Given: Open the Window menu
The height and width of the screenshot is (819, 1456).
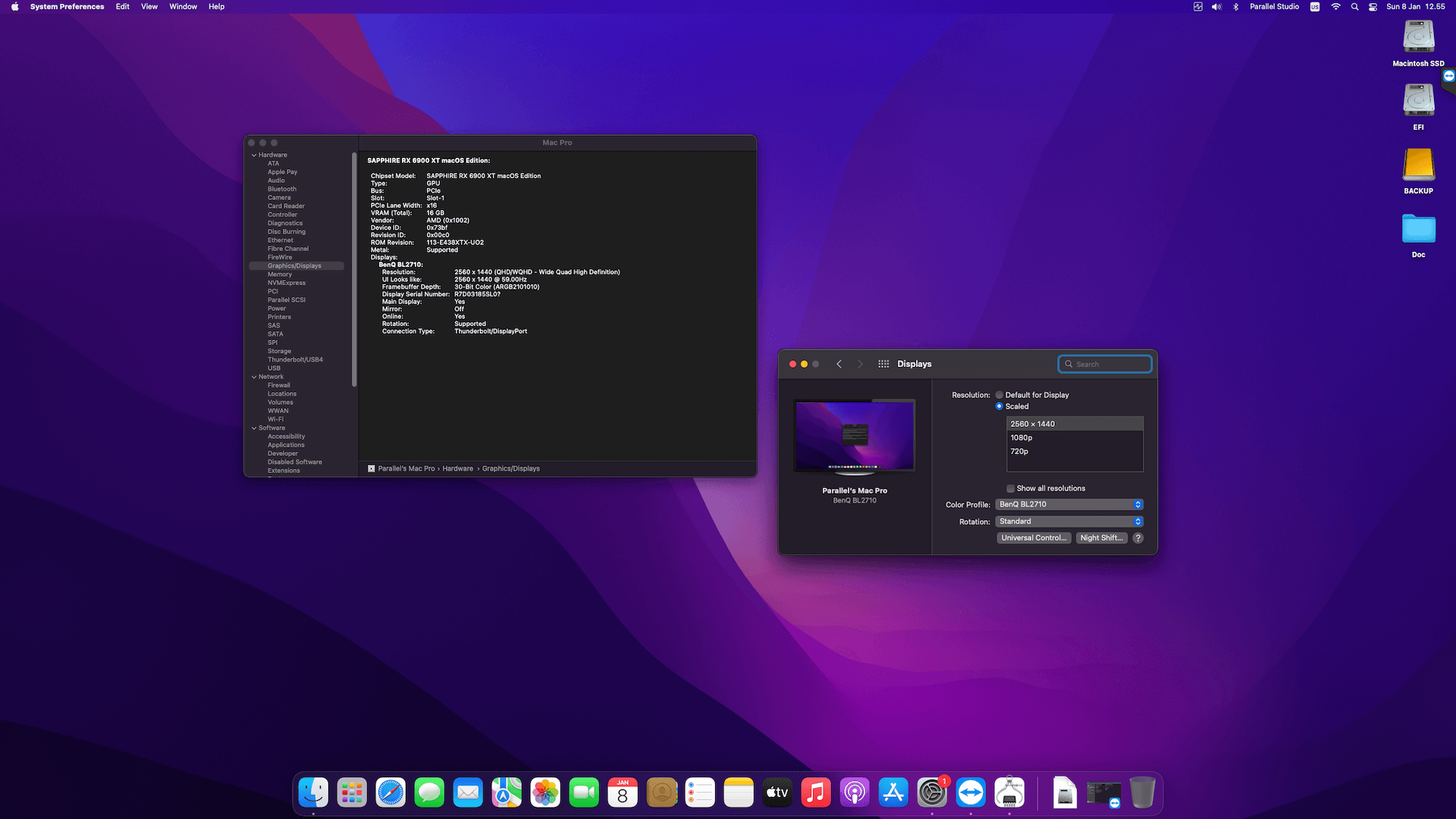Looking at the screenshot, I should 183,7.
